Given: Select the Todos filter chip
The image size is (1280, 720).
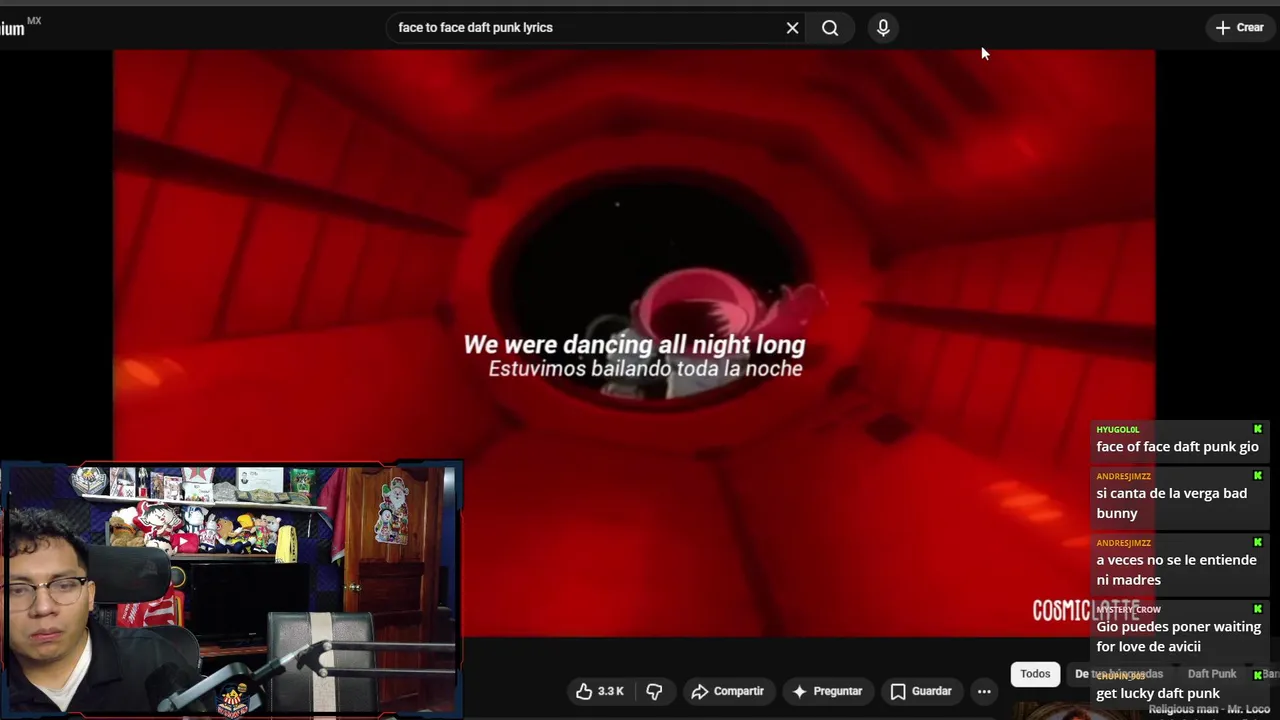Looking at the screenshot, I should (1035, 674).
